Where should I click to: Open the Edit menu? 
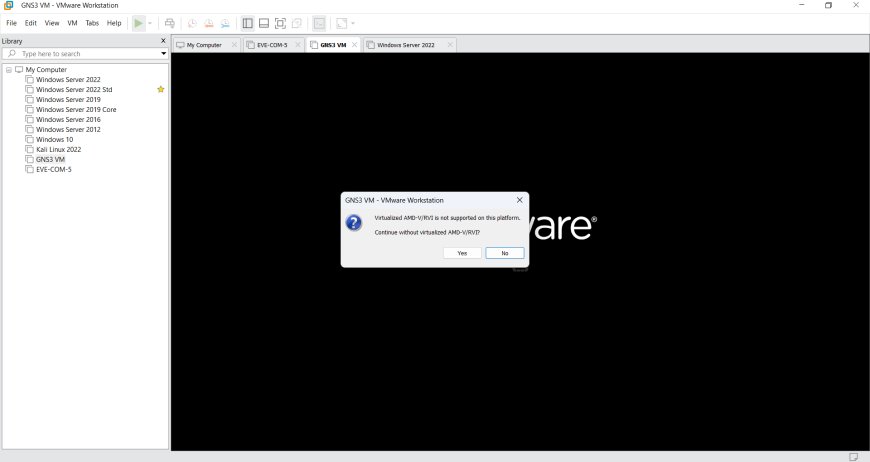31,23
